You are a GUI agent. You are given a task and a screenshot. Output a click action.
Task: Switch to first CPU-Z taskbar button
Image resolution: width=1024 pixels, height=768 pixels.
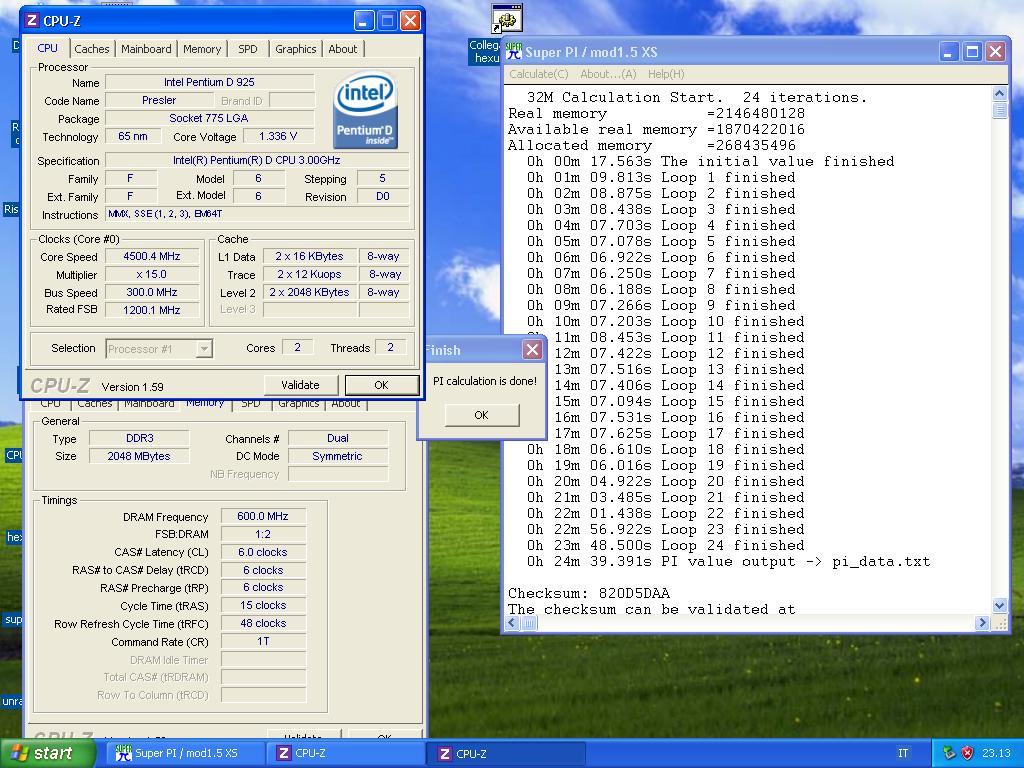[x=346, y=753]
